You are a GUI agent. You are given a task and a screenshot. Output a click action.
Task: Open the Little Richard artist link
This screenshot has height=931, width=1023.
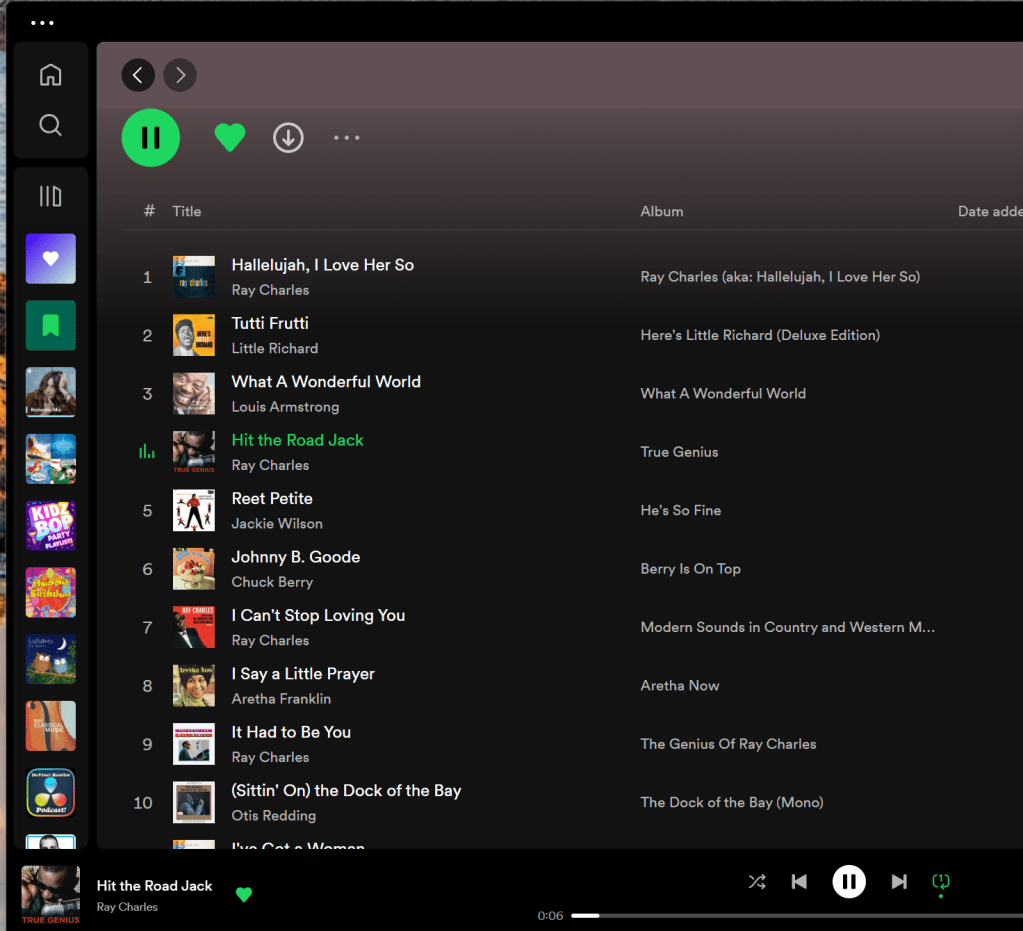(x=275, y=348)
